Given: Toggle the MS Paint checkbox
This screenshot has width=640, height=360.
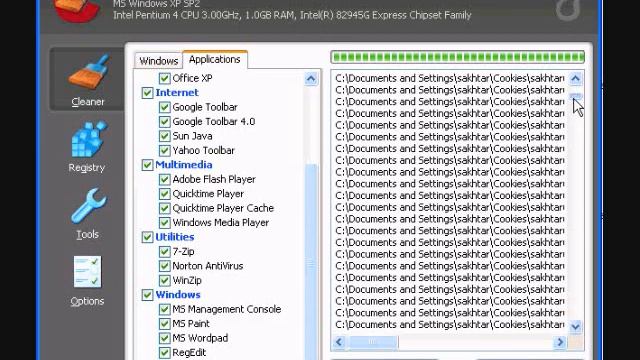Looking at the screenshot, I should (x=164, y=324).
